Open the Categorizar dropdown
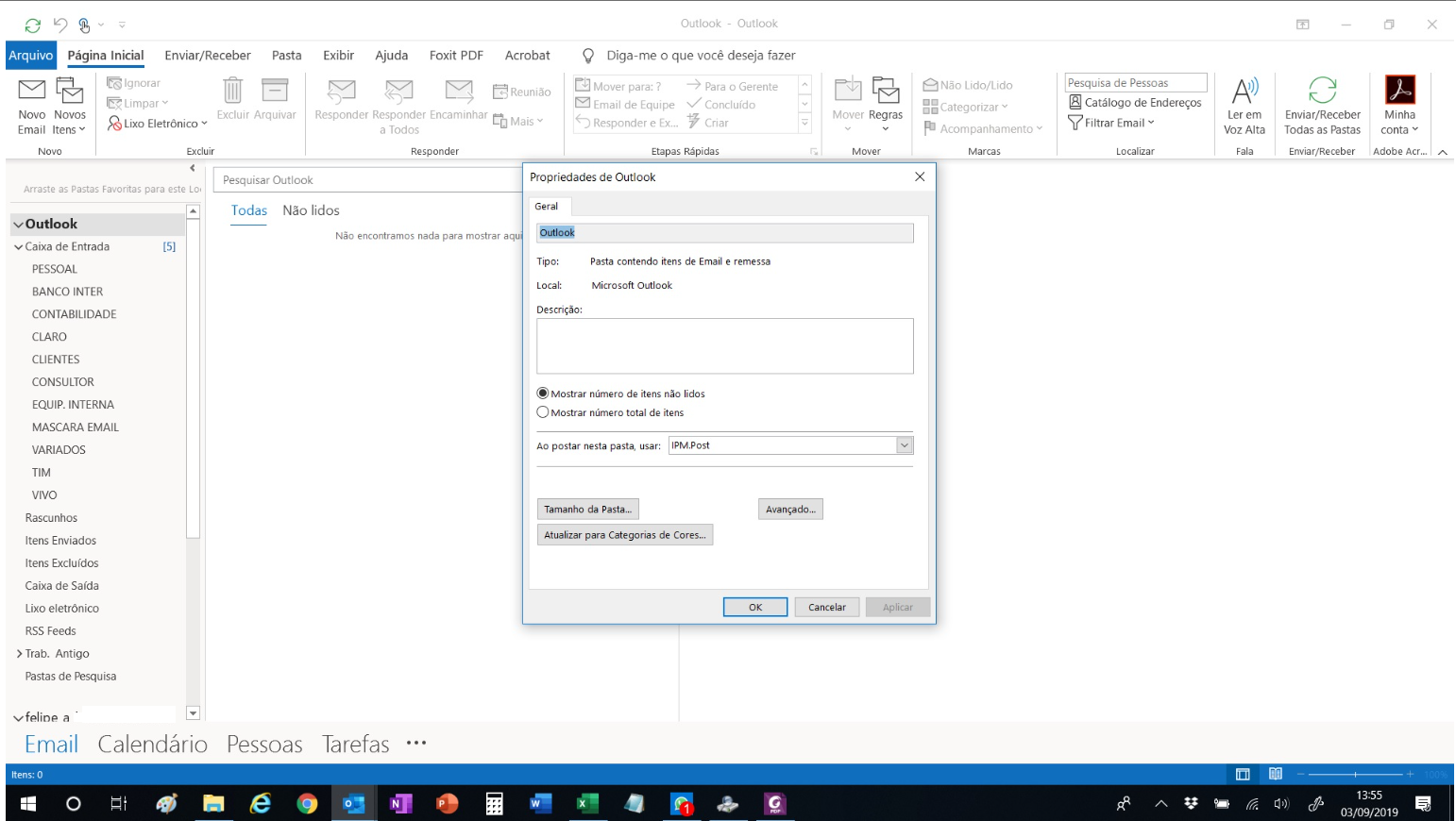The width and height of the screenshot is (1456, 821). pyautogui.click(x=966, y=108)
